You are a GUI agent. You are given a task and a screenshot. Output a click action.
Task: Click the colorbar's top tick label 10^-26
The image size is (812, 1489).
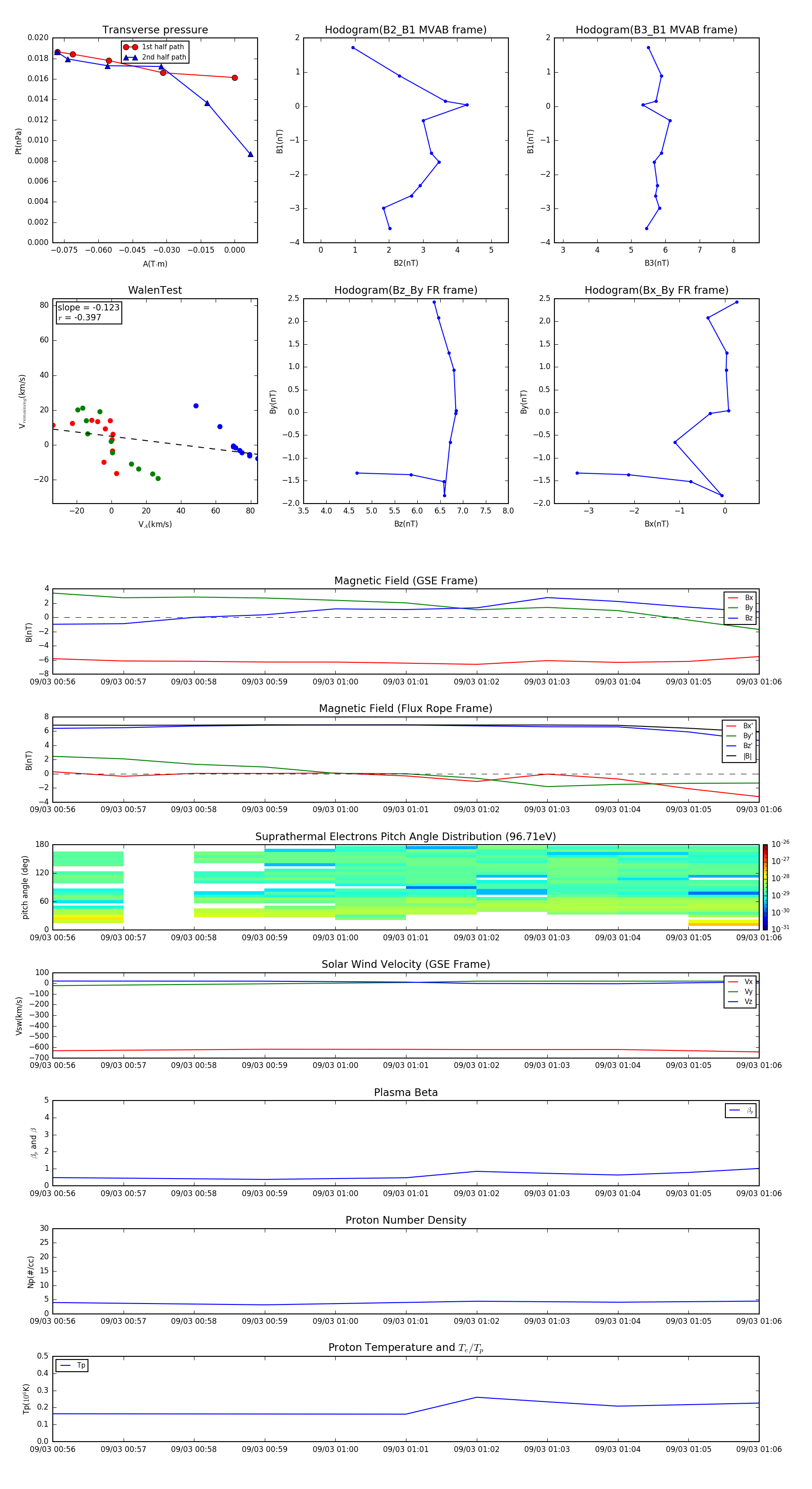[x=780, y=844]
